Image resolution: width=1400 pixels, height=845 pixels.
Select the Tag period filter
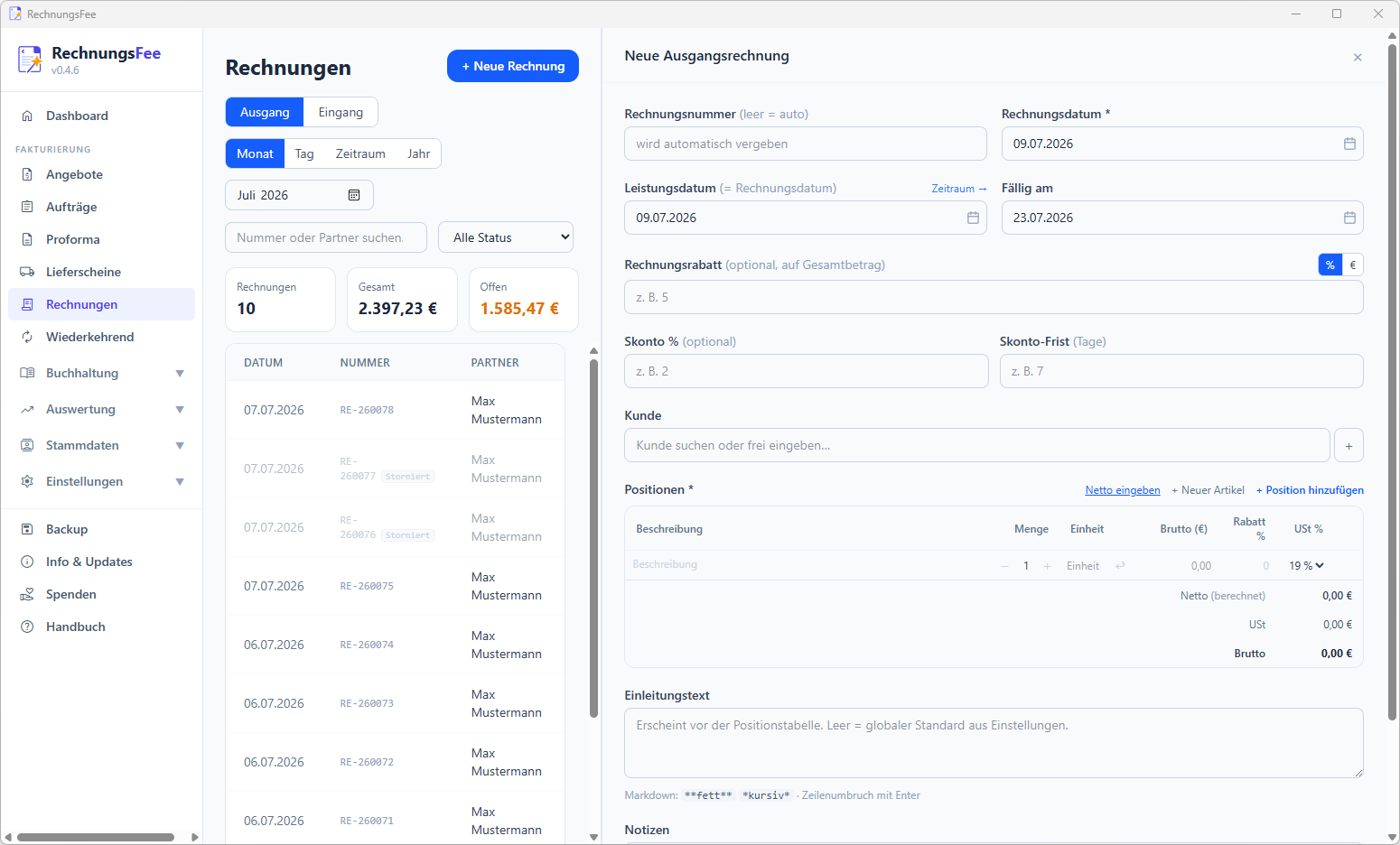click(x=304, y=153)
